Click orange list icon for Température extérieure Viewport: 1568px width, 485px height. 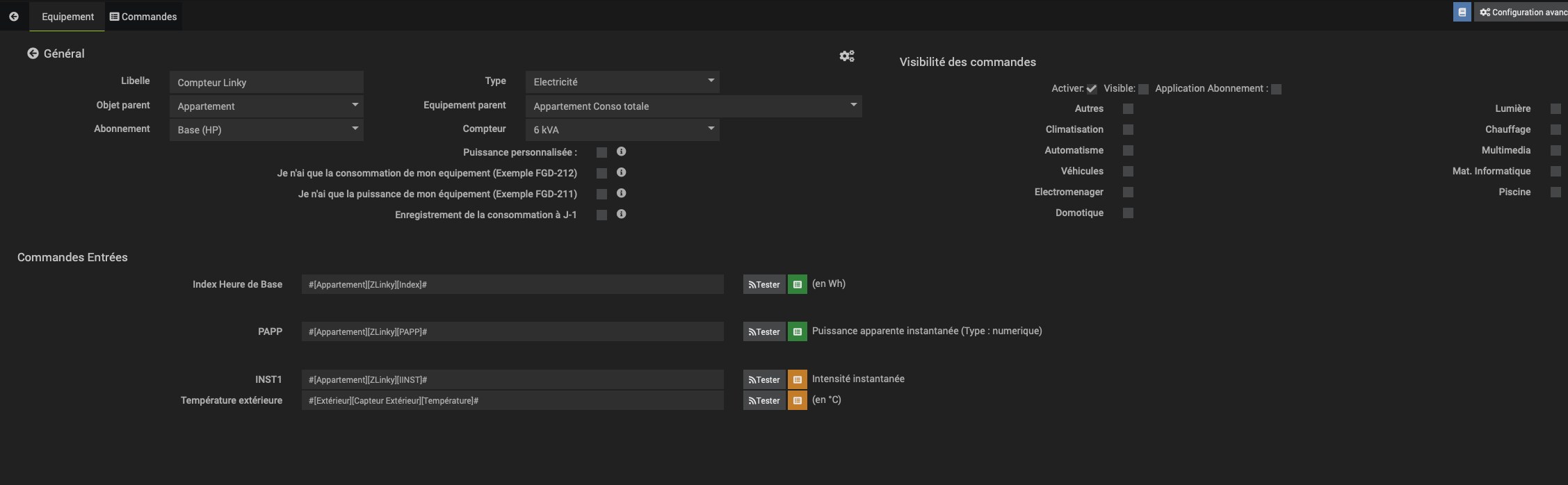pos(797,400)
